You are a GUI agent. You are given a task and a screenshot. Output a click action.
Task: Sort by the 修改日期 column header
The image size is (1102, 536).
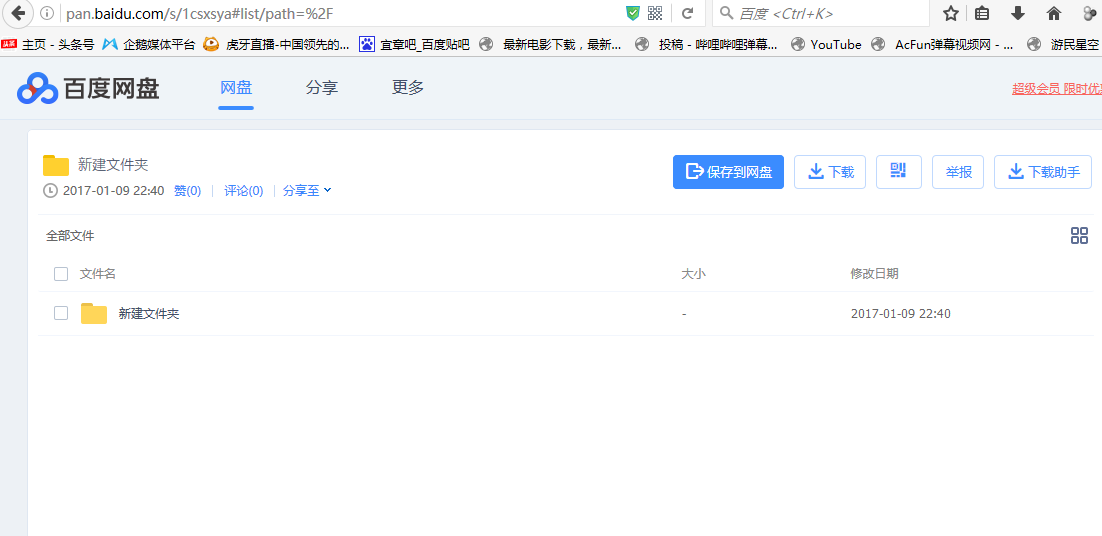pyautogui.click(x=874, y=274)
